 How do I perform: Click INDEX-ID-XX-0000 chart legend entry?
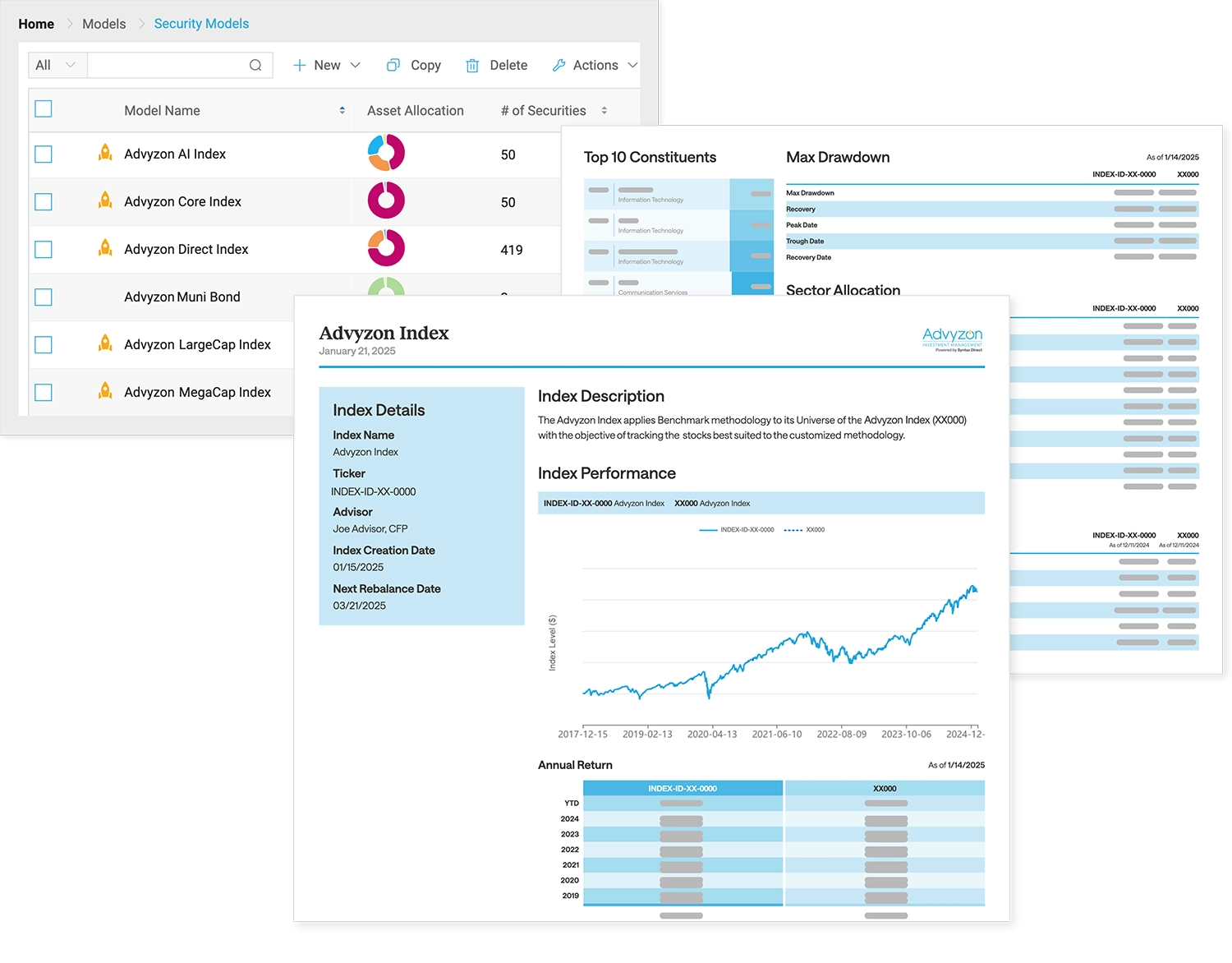737,530
